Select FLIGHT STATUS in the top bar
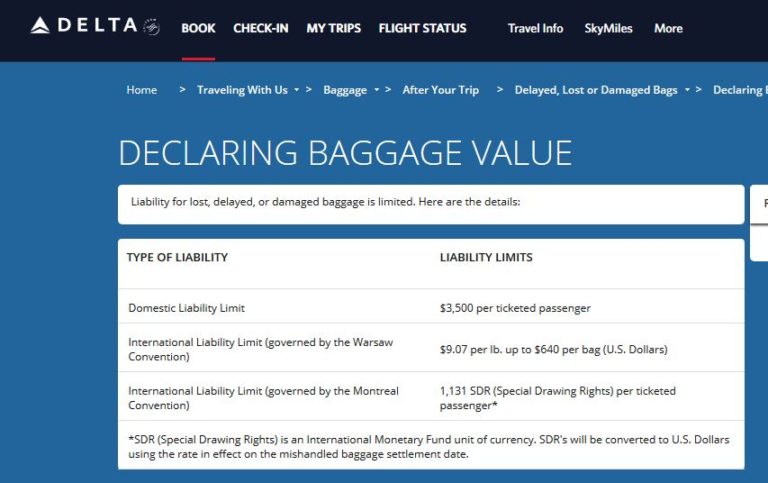768x483 pixels. pos(422,28)
